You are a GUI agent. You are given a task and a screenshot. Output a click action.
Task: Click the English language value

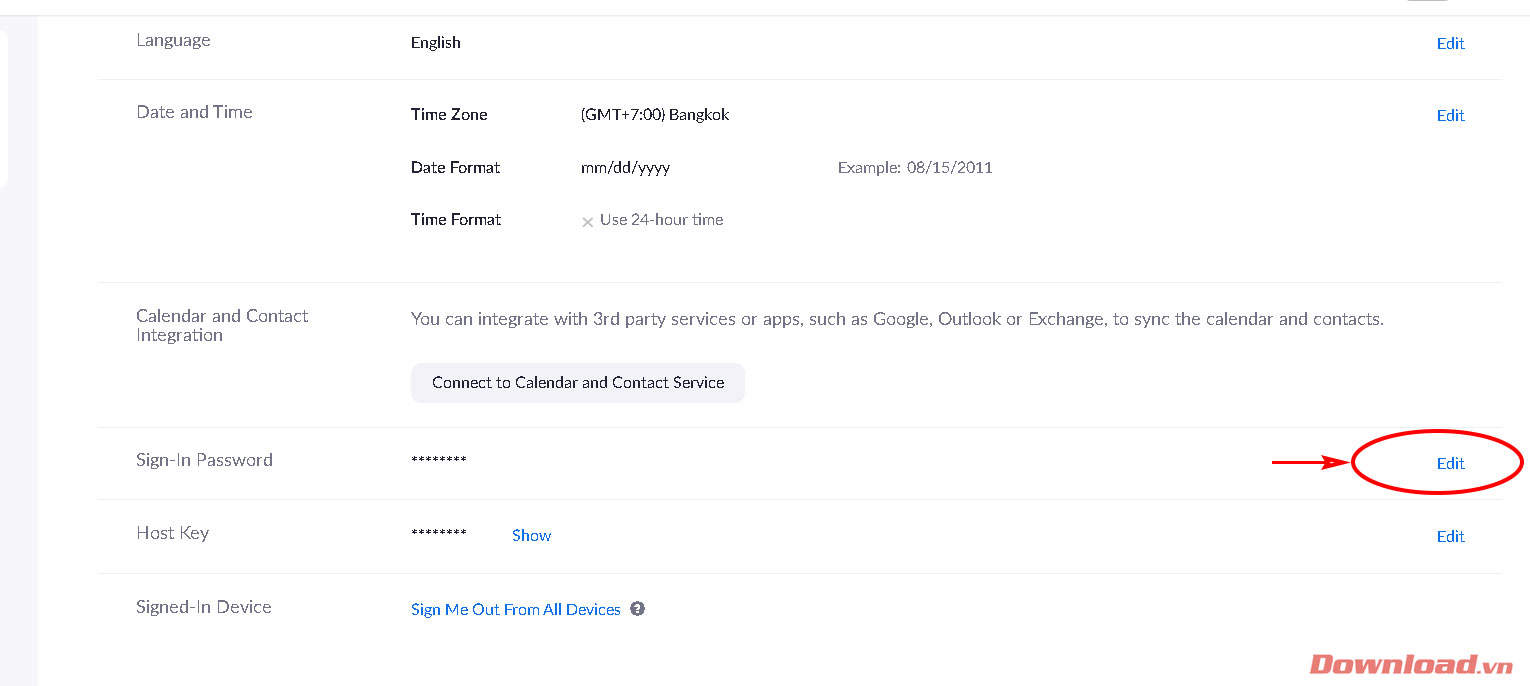click(435, 42)
